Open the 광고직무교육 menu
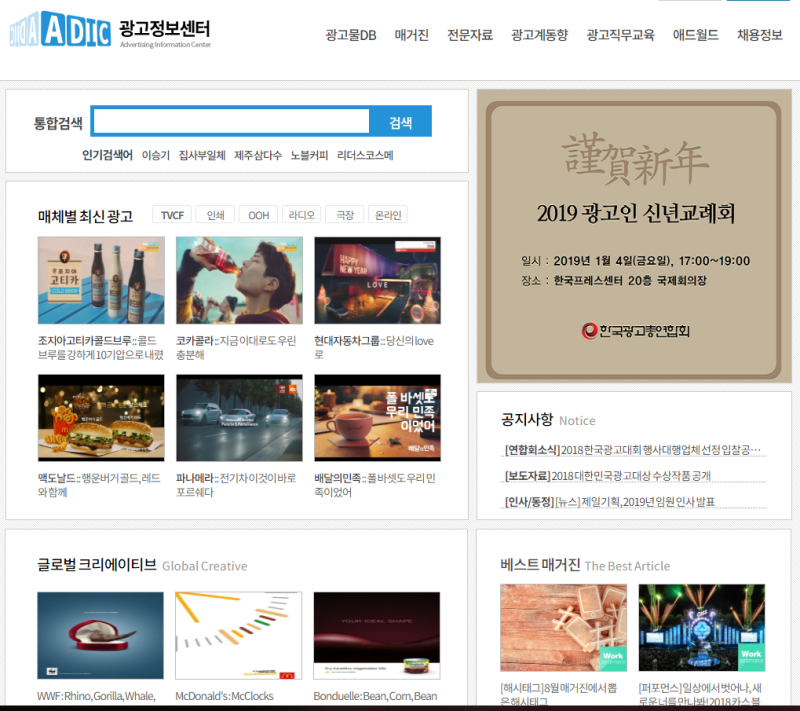 [620, 35]
